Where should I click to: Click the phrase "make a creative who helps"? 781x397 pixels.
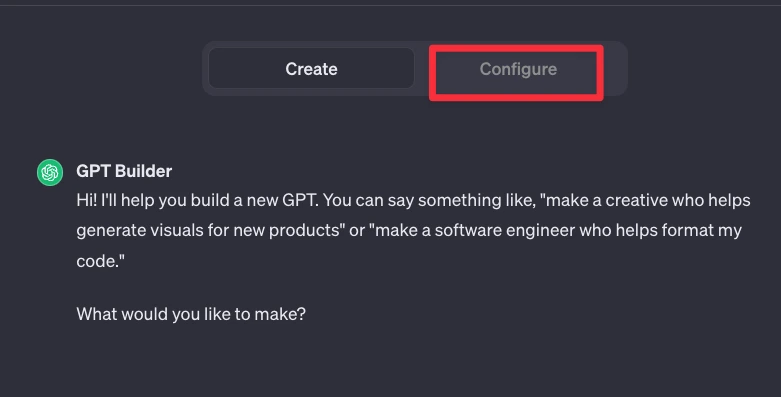pyautogui.click(x=649, y=200)
